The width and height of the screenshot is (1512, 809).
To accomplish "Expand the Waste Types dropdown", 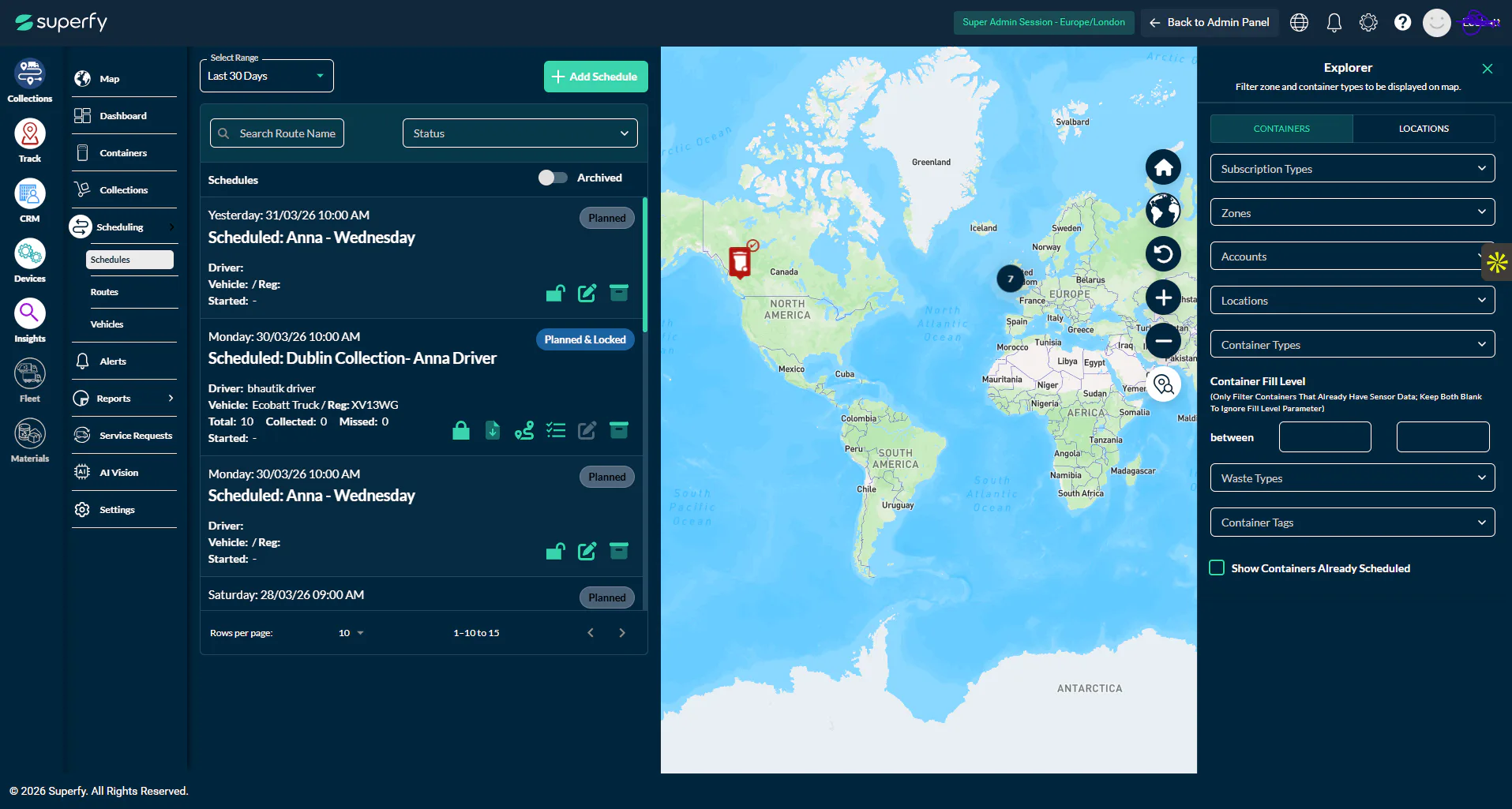I will (x=1353, y=478).
